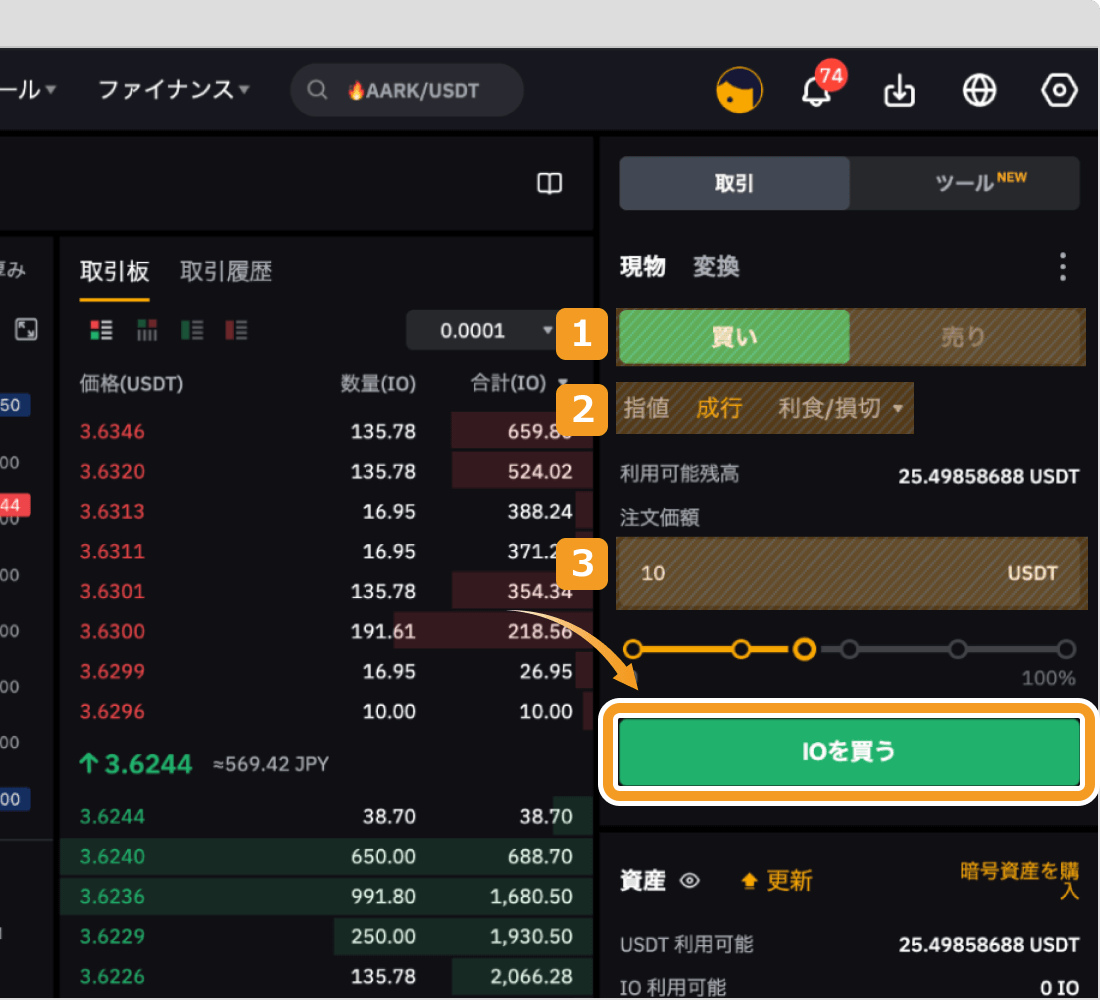1100x1000 pixels.
Task: Click the 注文価額 amount input with 10
Action: pyautogui.click(x=852, y=573)
